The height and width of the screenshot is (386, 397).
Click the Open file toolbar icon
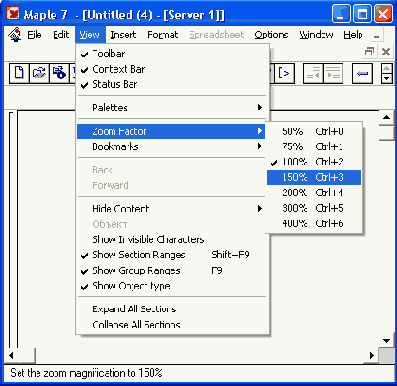tap(39, 73)
